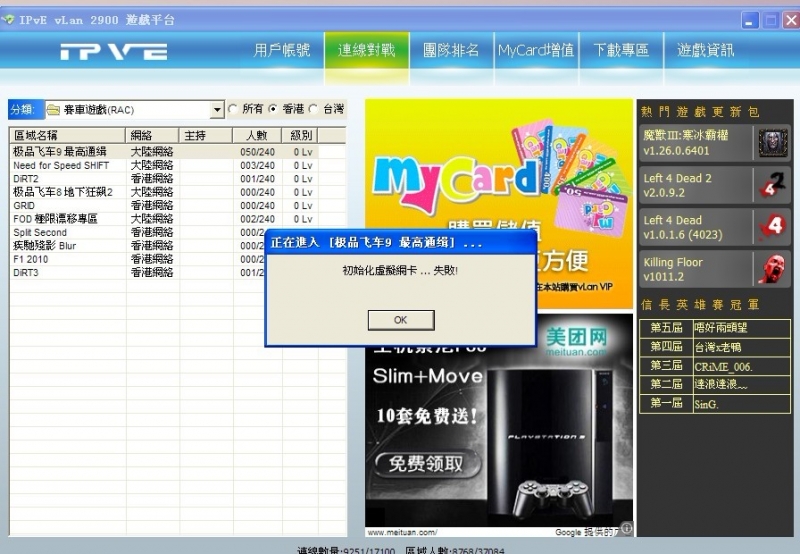Image resolution: width=800 pixels, height=554 pixels.
Task: Click the folder icon in category dropdown
Action: (53, 110)
